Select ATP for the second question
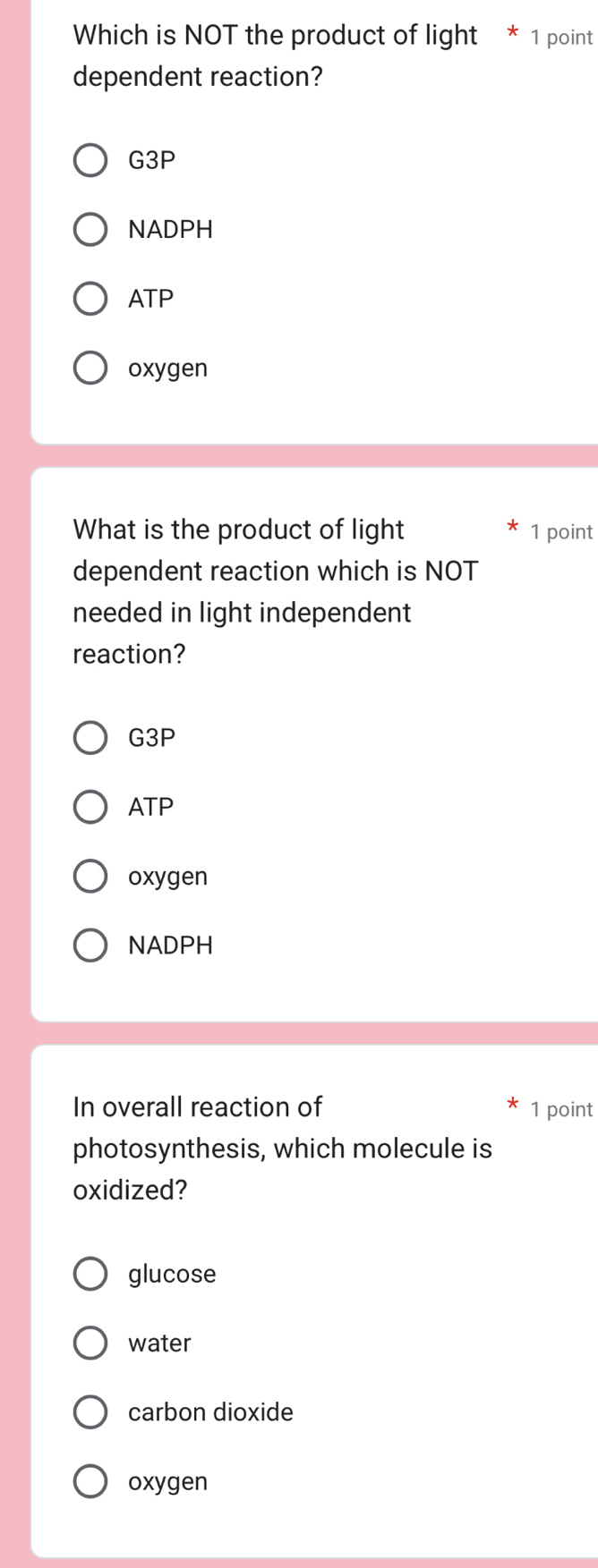The image size is (598, 1568). tap(90, 806)
